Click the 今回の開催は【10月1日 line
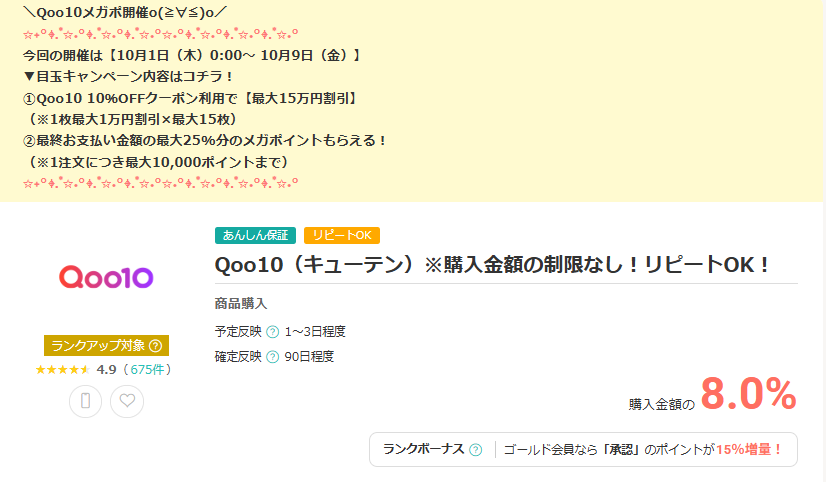This screenshot has height=482, width=826. click(x=192, y=55)
